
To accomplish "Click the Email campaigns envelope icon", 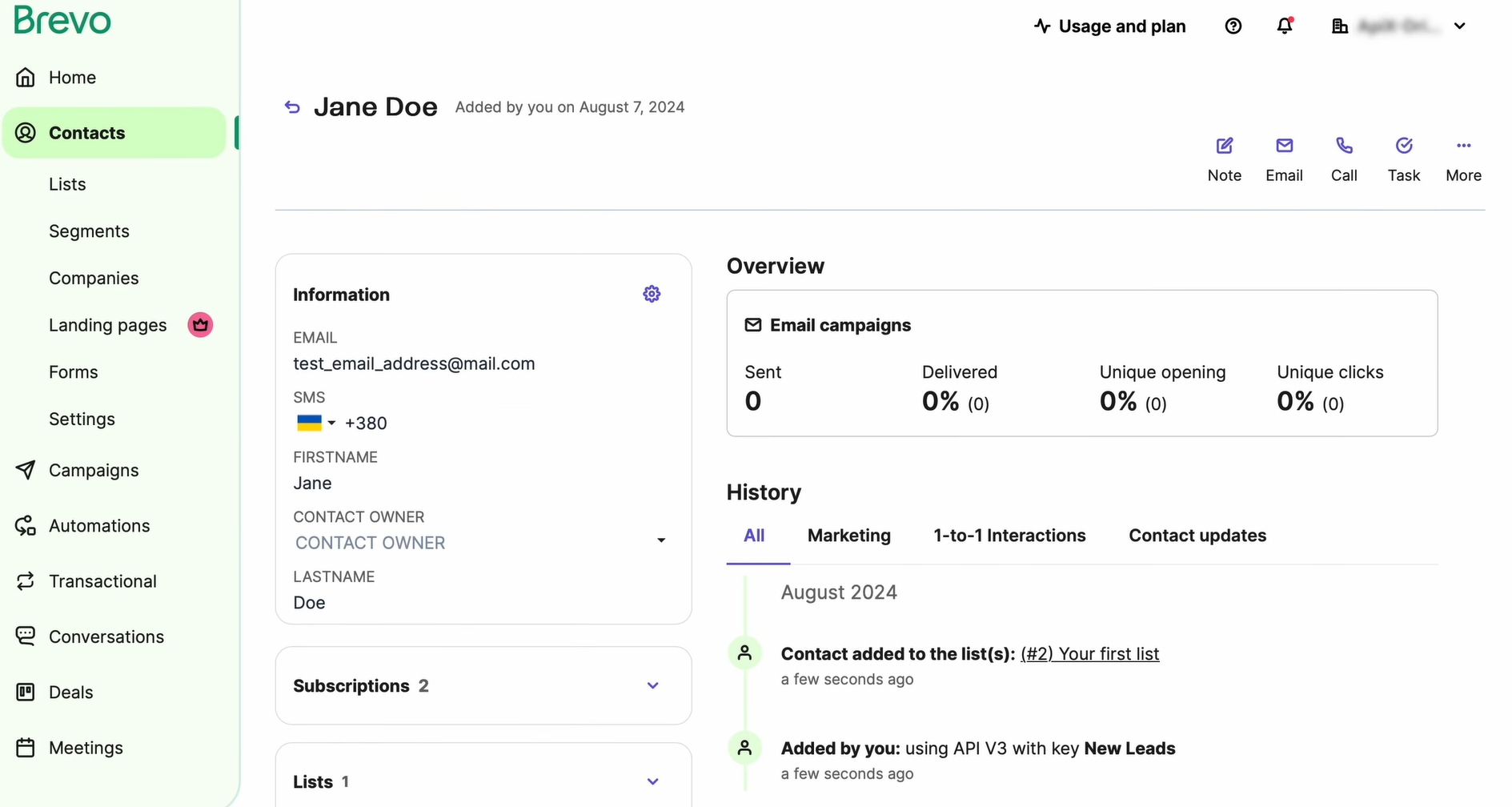I will click(x=753, y=325).
